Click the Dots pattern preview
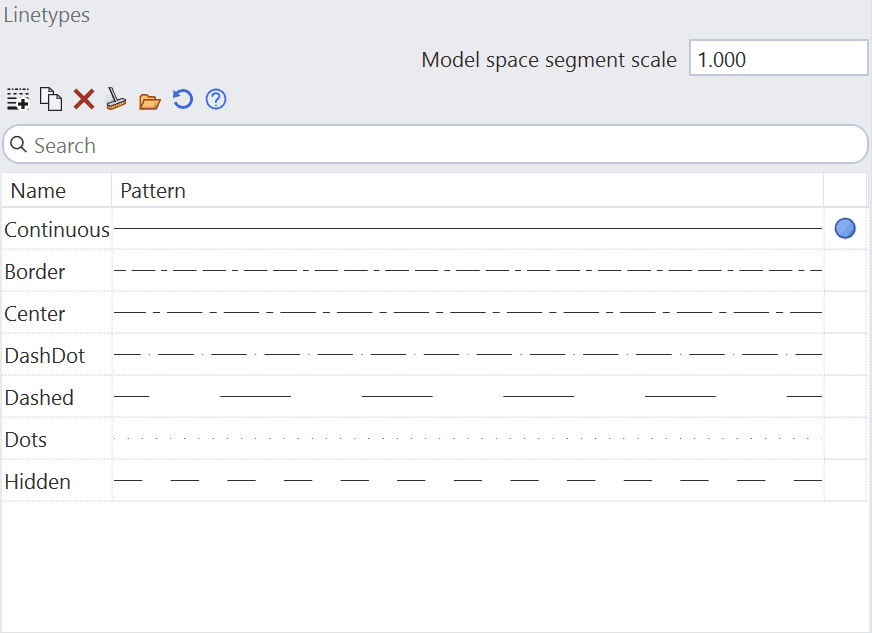 coord(468,438)
